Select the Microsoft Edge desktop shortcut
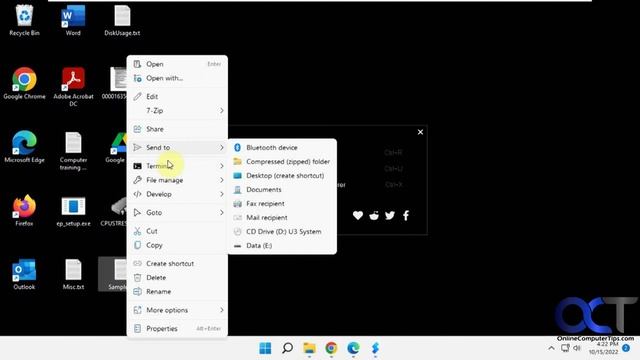640x360 pixels. click(x=24, y=147)
